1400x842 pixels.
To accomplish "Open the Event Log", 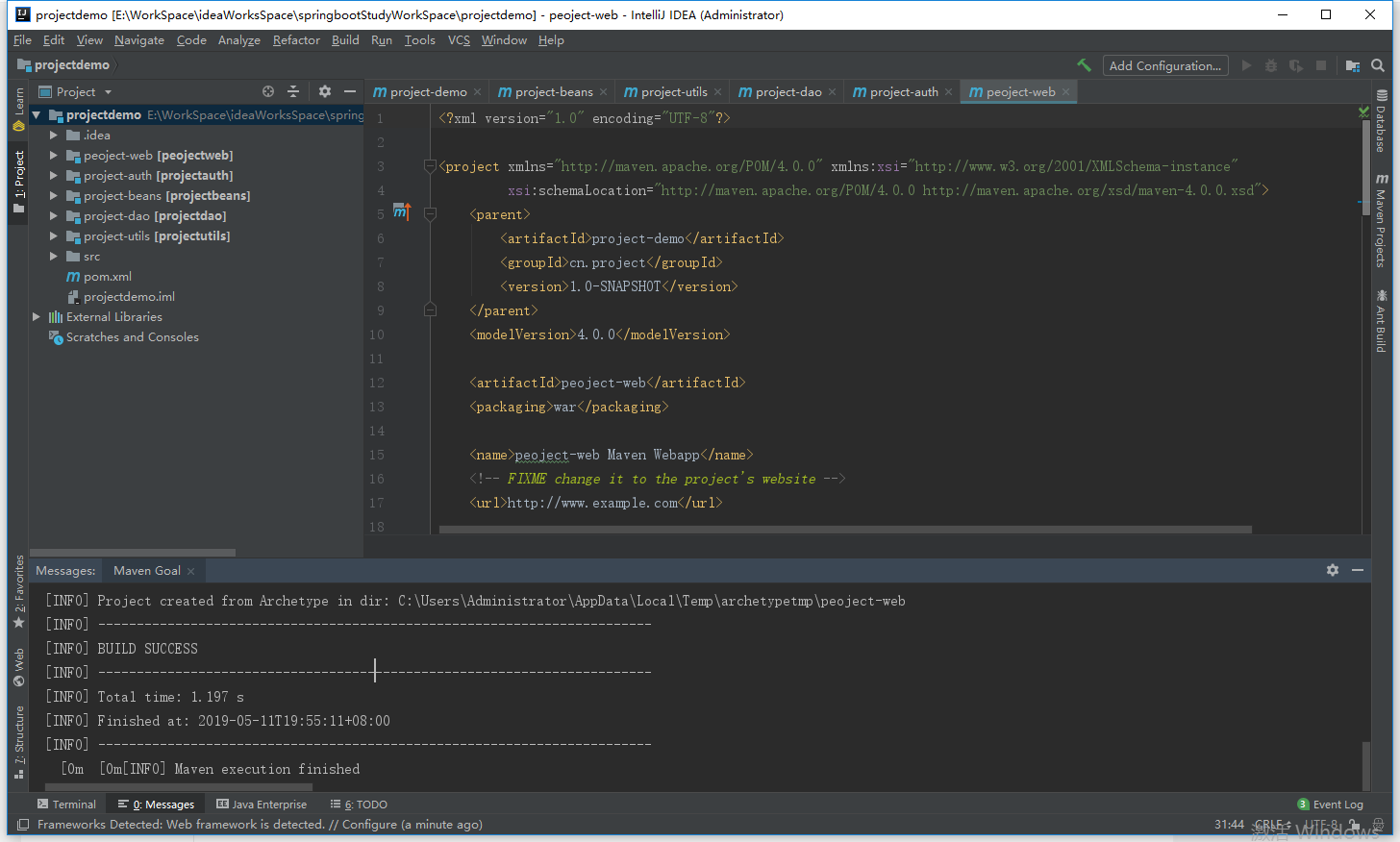I will click(1330, 805).
